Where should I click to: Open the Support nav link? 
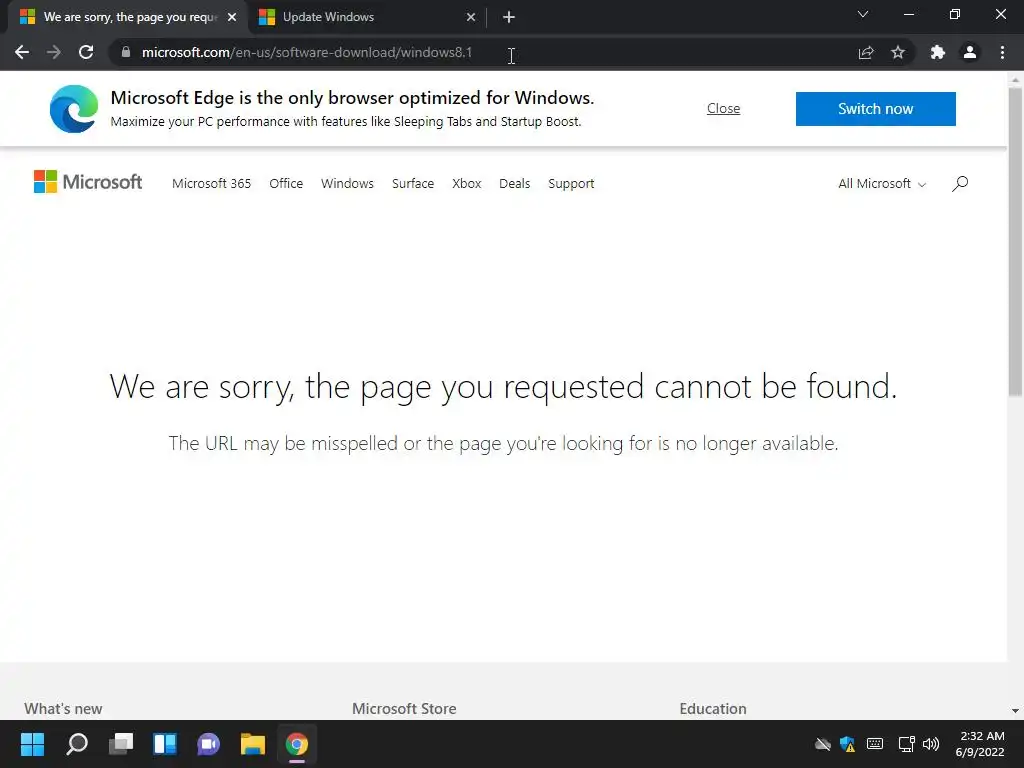tap(571, 184)
